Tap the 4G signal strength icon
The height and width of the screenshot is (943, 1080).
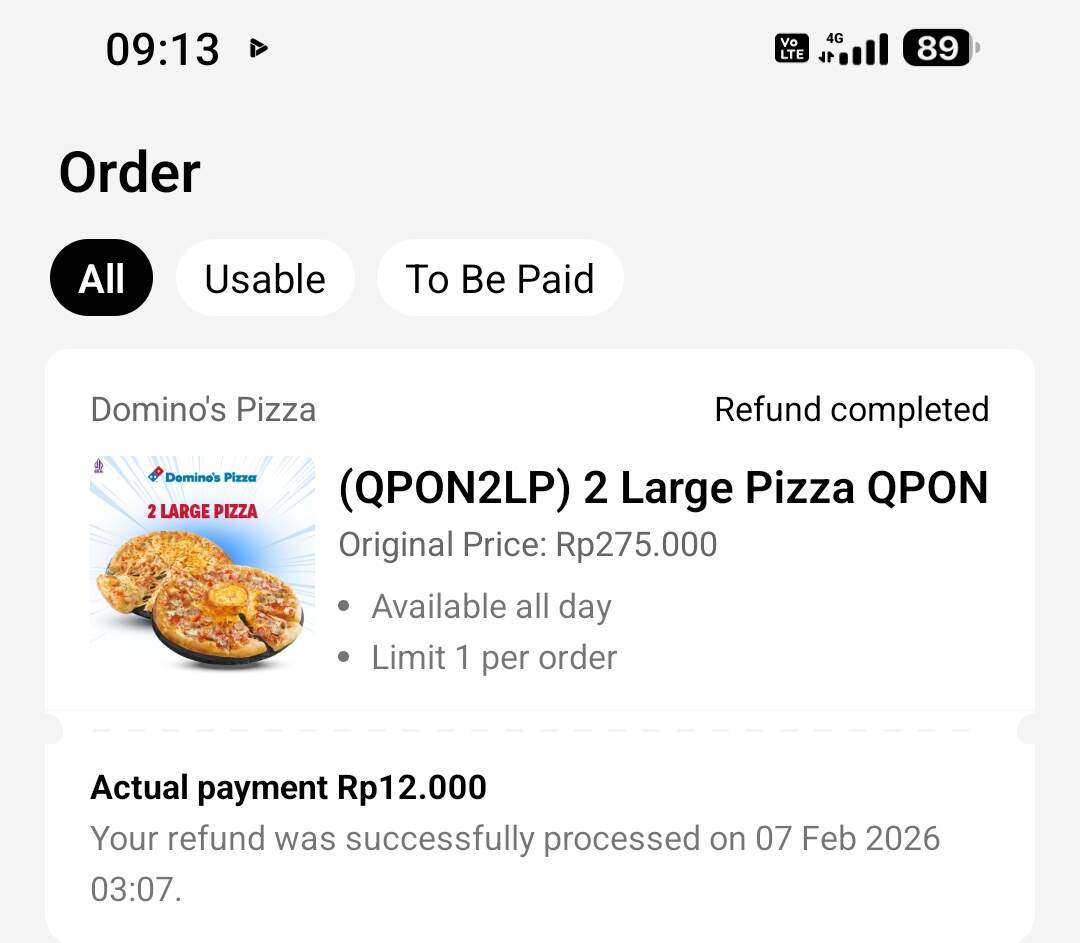pos(836,38)
